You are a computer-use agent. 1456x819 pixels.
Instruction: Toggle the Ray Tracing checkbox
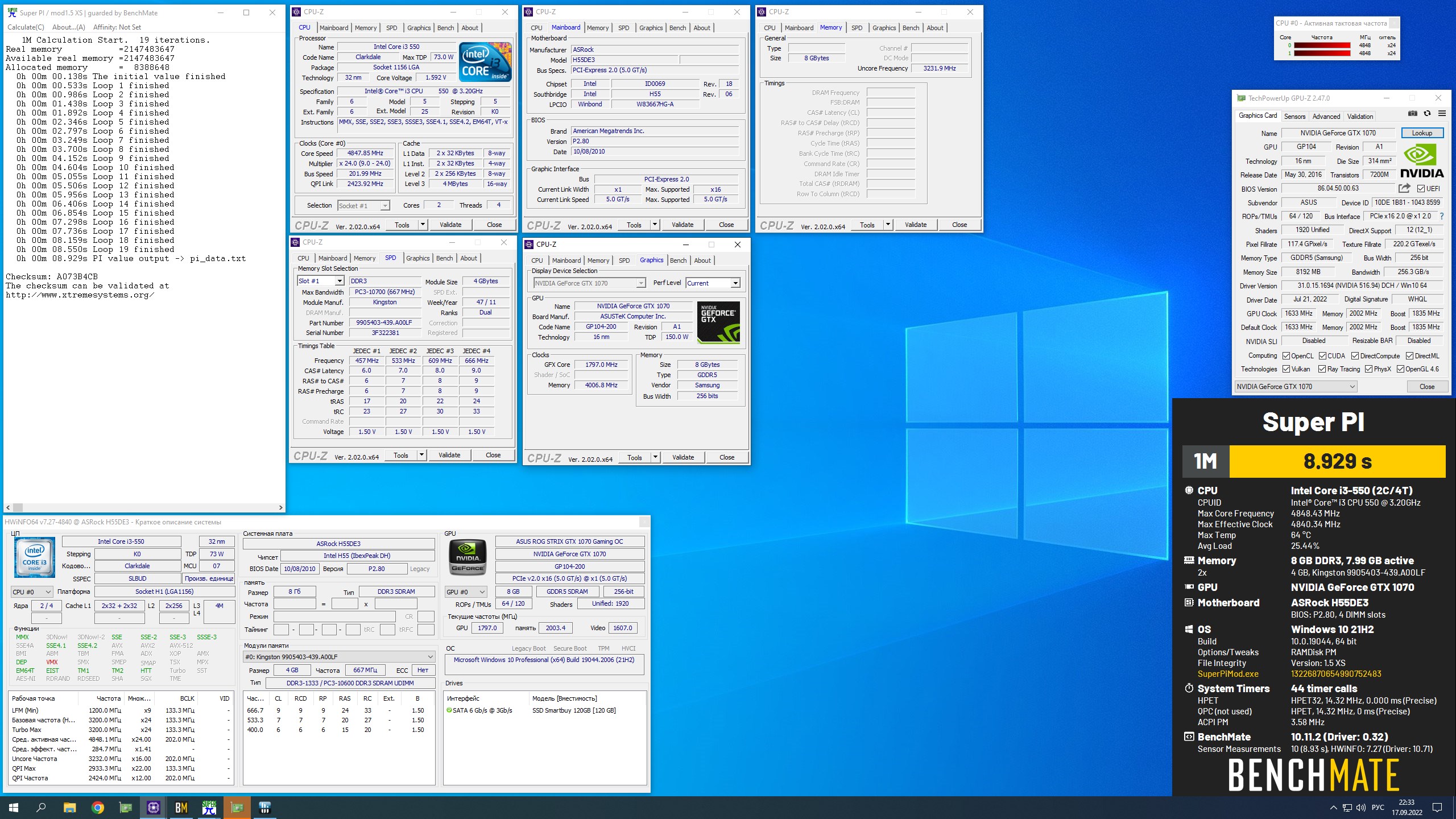click(x=1322, y=369)
